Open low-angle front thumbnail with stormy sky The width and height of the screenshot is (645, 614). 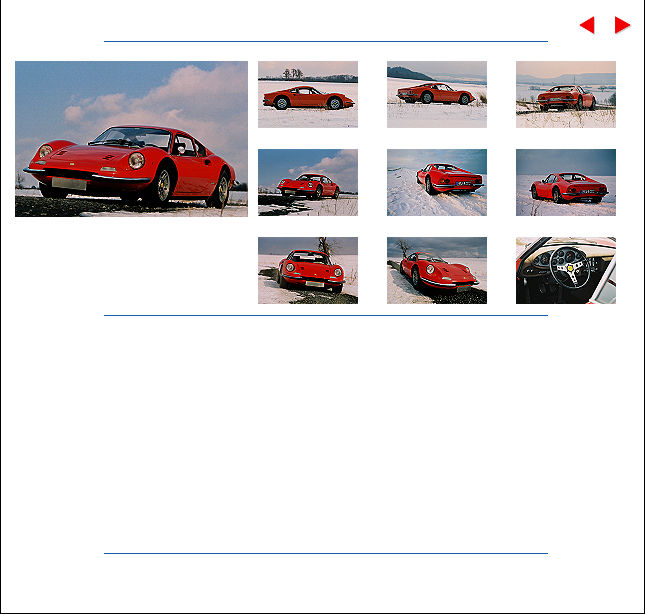click(437, 271)
